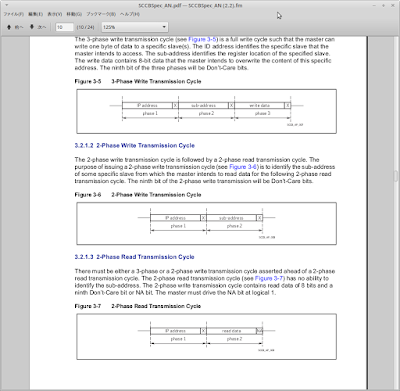Minimize the document viewer window
This screenshot has height=391, width=400.
(x=374, y=5)
